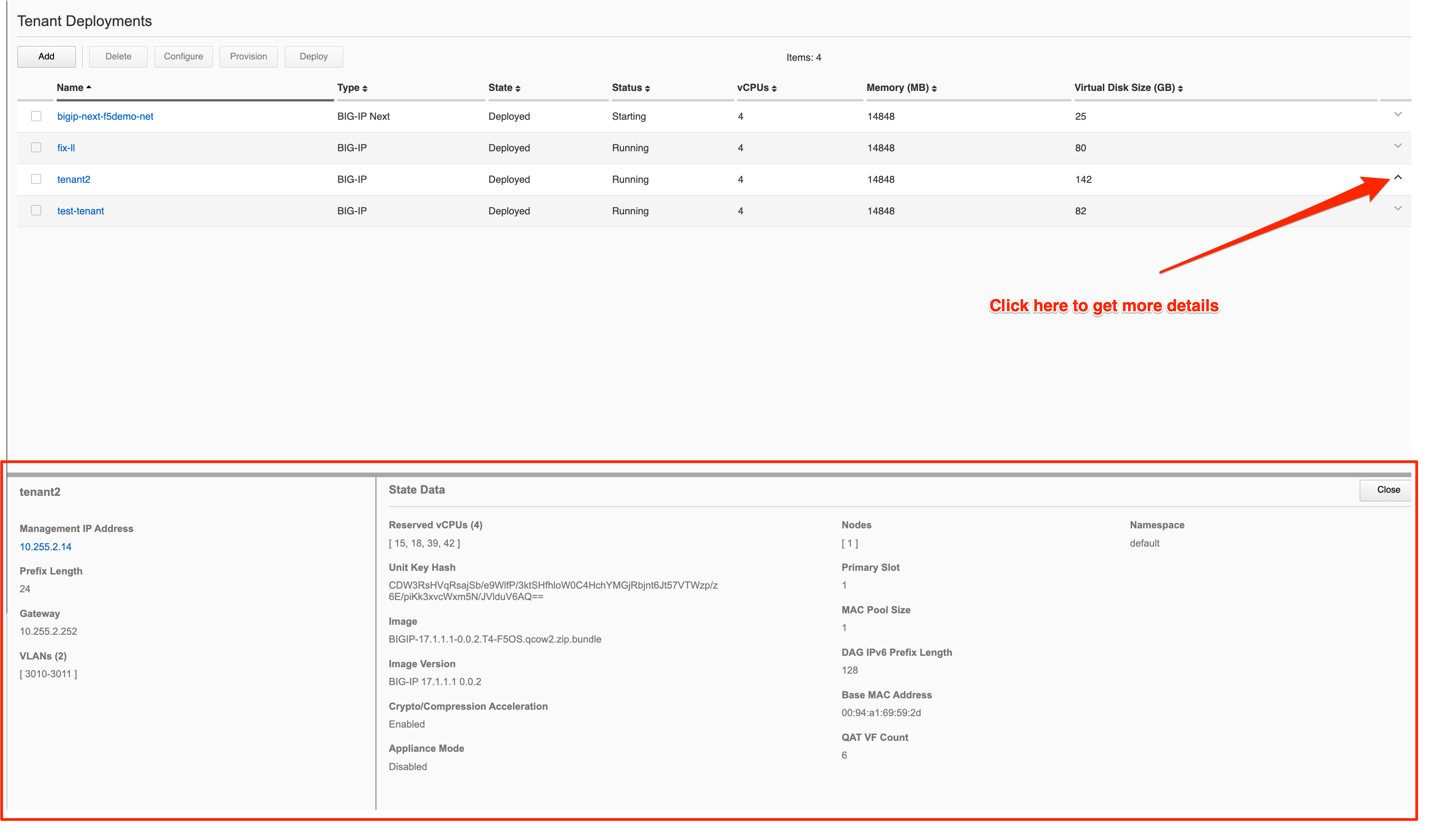
Task: Open management IP 10.255.2.14 link
Action: click(46, 548)
